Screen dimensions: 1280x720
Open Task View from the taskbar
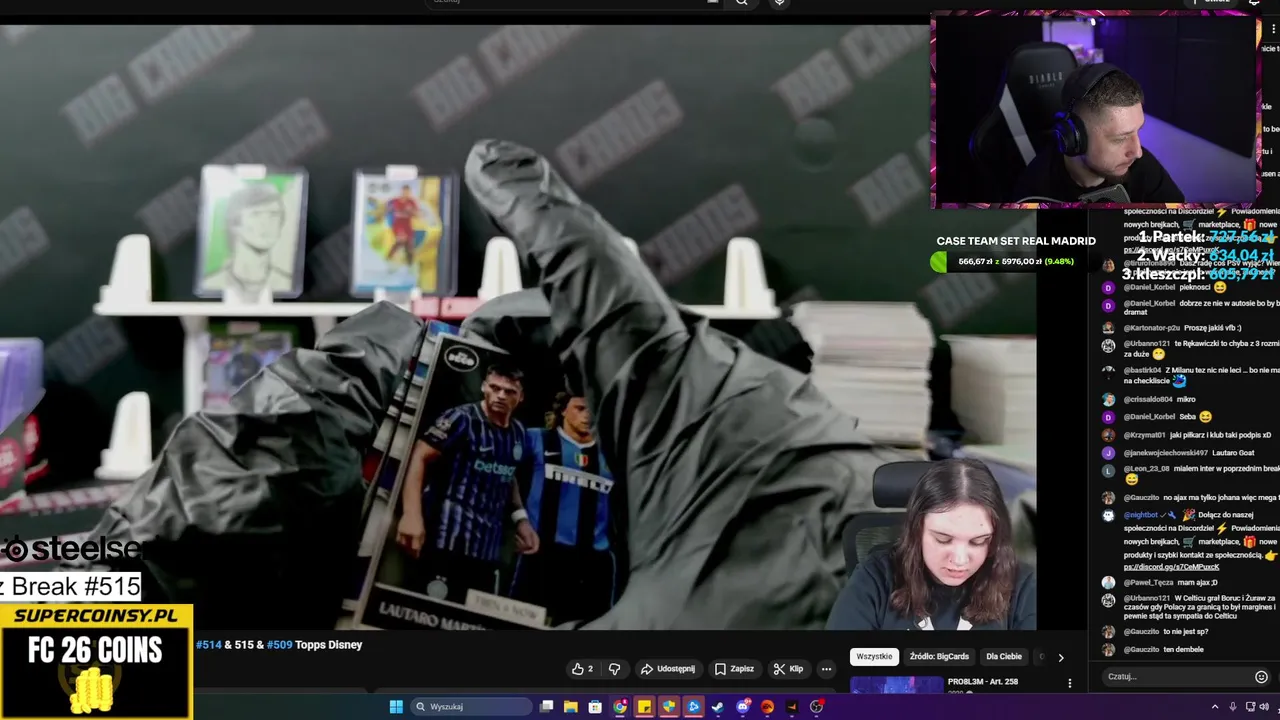click(x=547, y=707)
